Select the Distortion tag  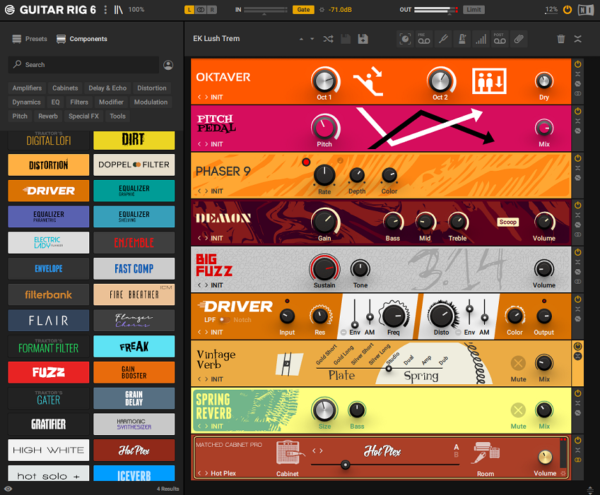[152, 88]
